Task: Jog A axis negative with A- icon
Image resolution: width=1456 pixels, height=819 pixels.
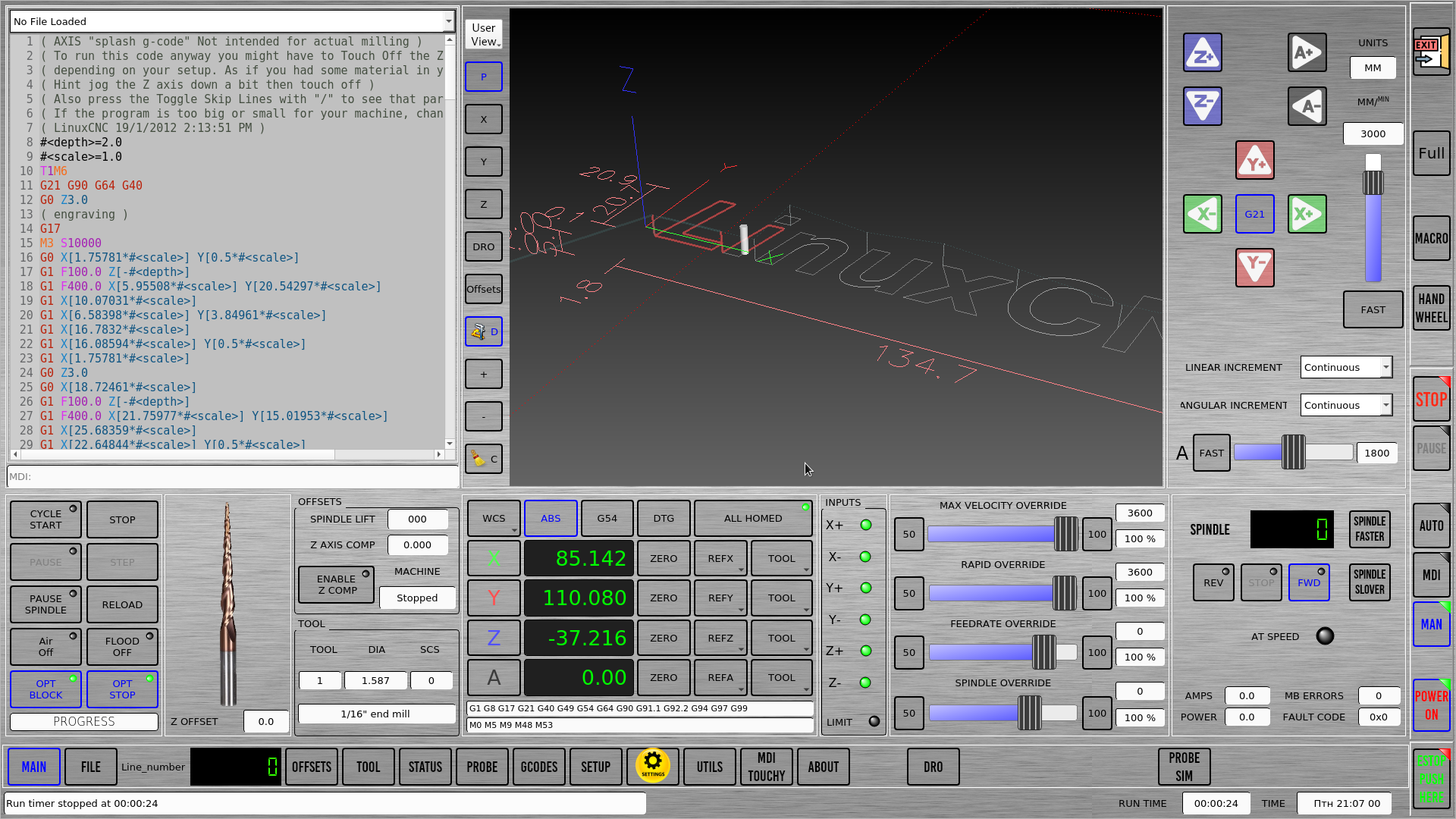Action: pyautogui.click(x=1307, y=106)
